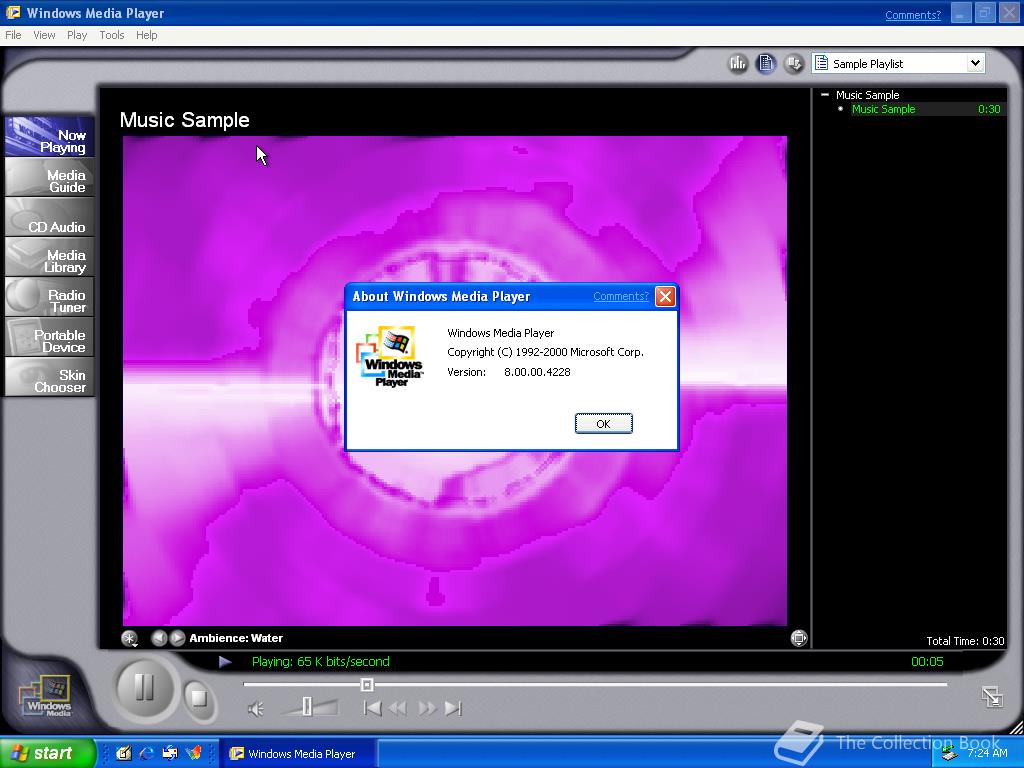Click the taskbar clock showing 7:24 AM

987,754
